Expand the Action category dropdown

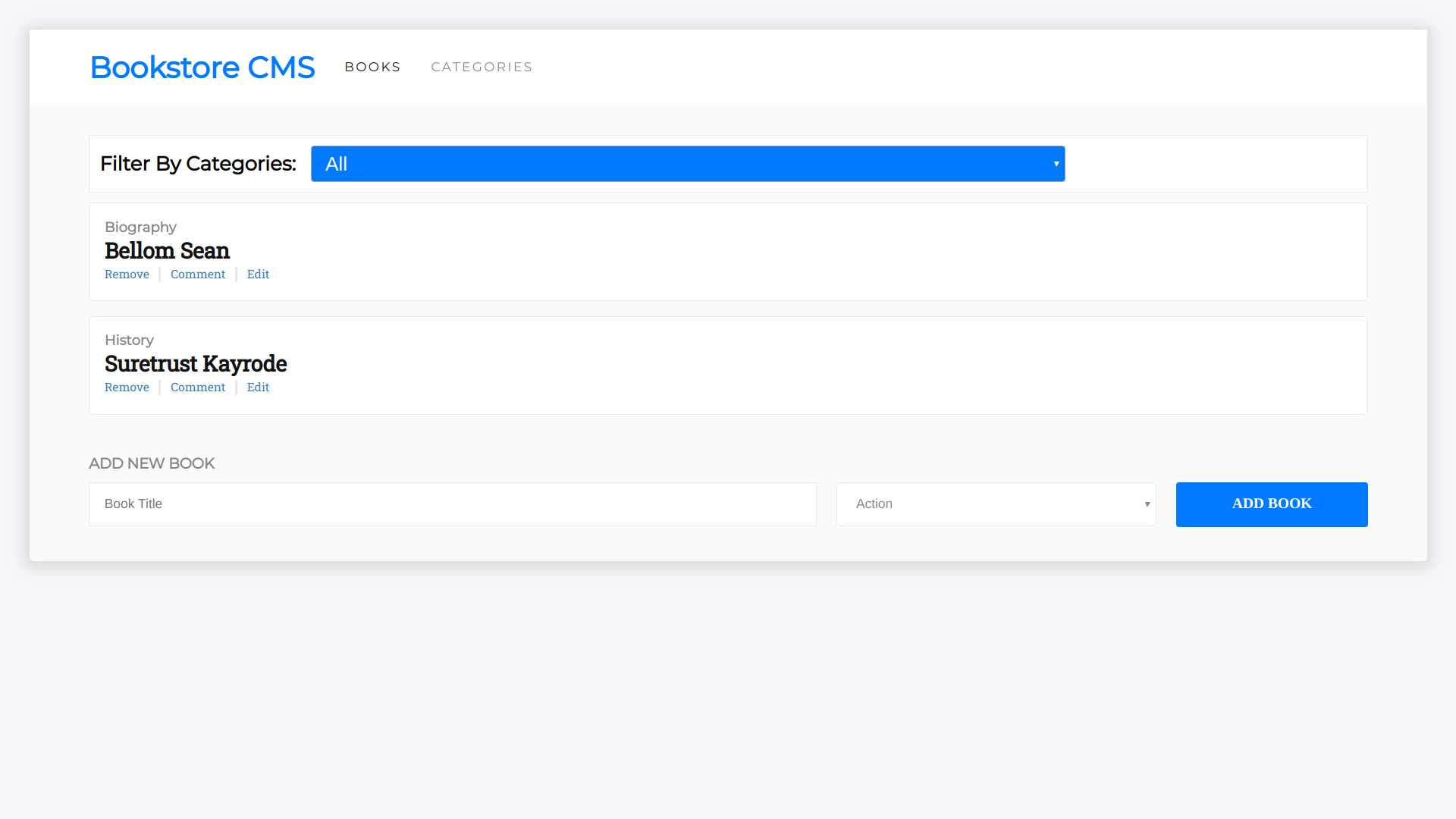pos(995,504)
